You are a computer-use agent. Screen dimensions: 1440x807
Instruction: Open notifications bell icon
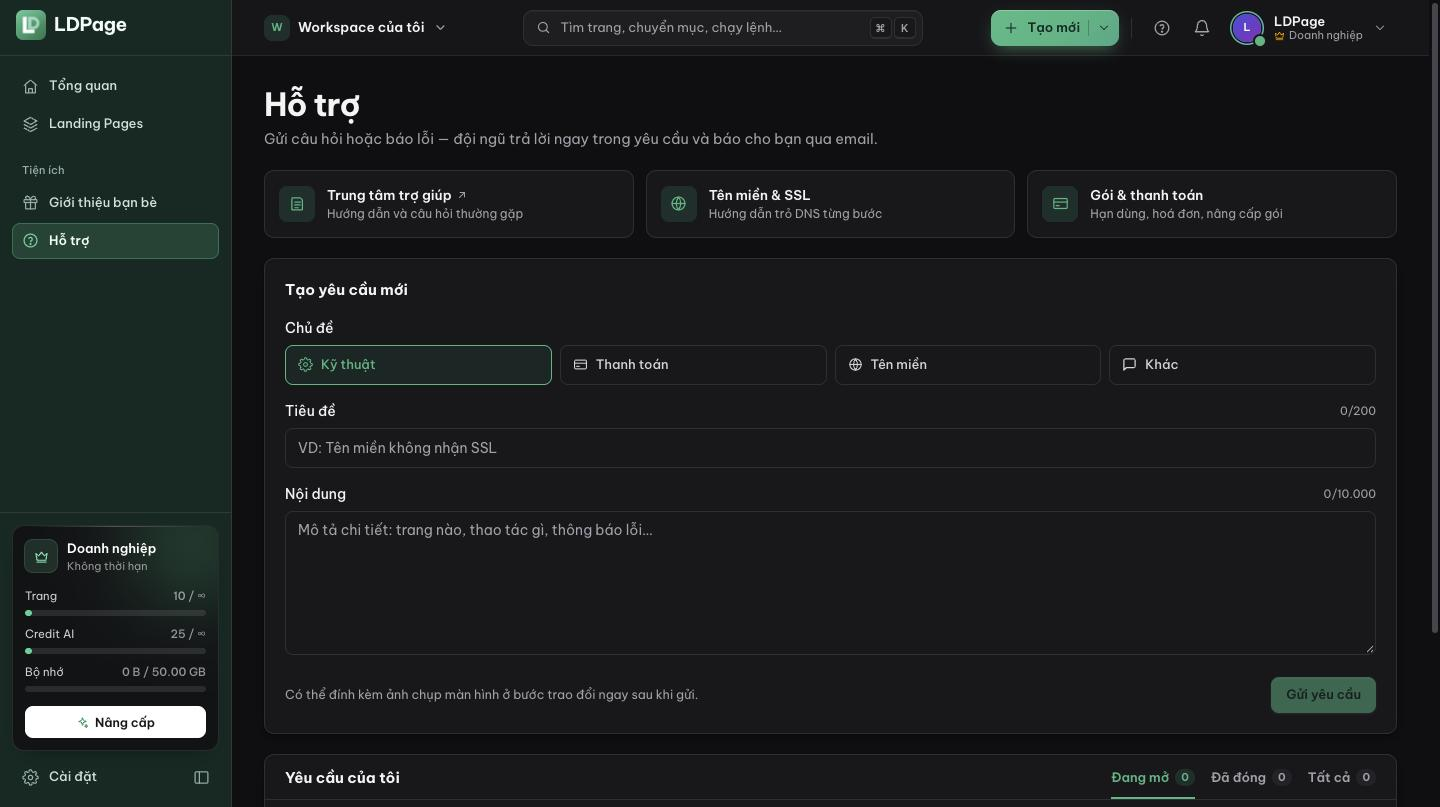(1202, 28)
